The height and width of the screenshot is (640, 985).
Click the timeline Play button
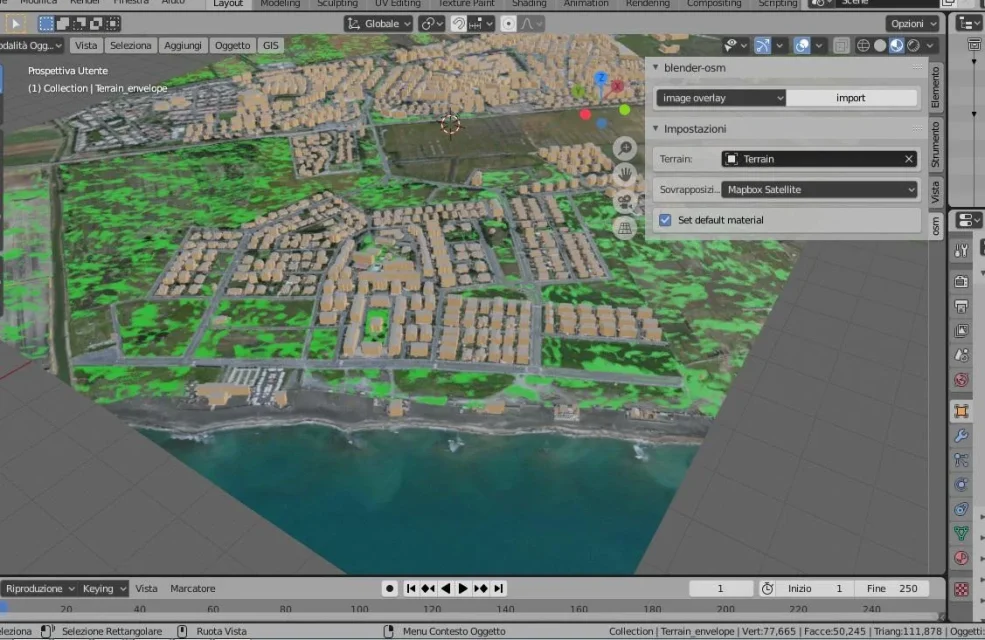click(463, 588)
